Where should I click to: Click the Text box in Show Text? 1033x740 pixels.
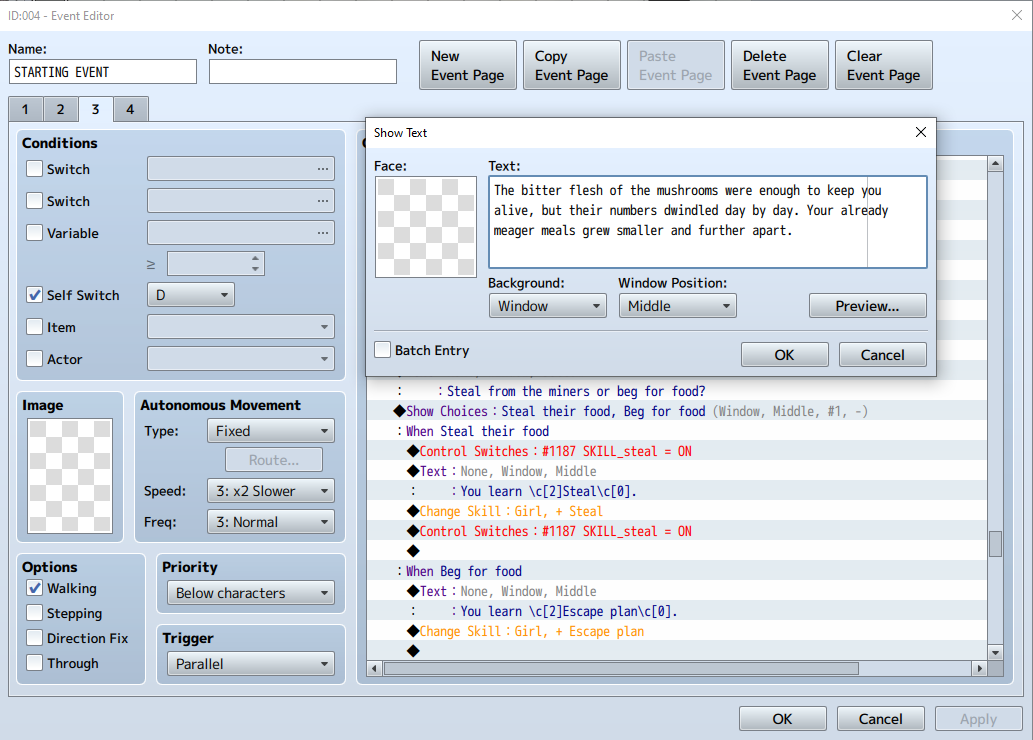[x=708, y=222]
